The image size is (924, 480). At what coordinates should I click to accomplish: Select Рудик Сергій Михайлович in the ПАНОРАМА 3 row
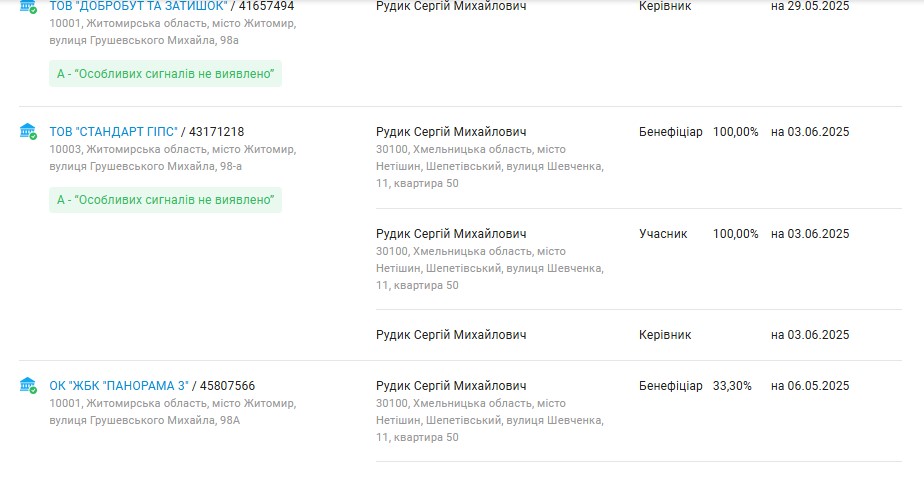point(451,386)
